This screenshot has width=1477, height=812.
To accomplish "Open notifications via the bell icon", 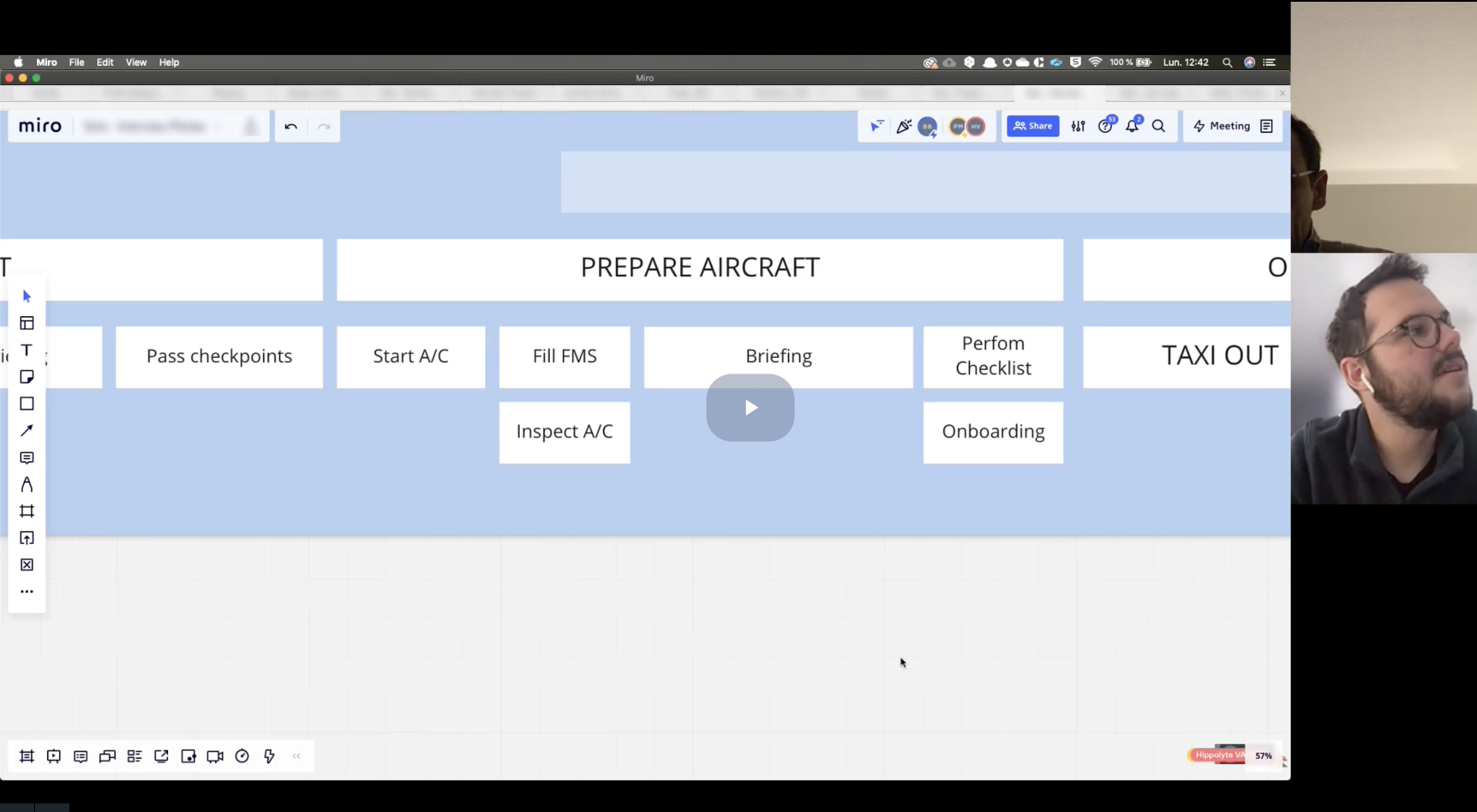I will (x=1132, y=126).
